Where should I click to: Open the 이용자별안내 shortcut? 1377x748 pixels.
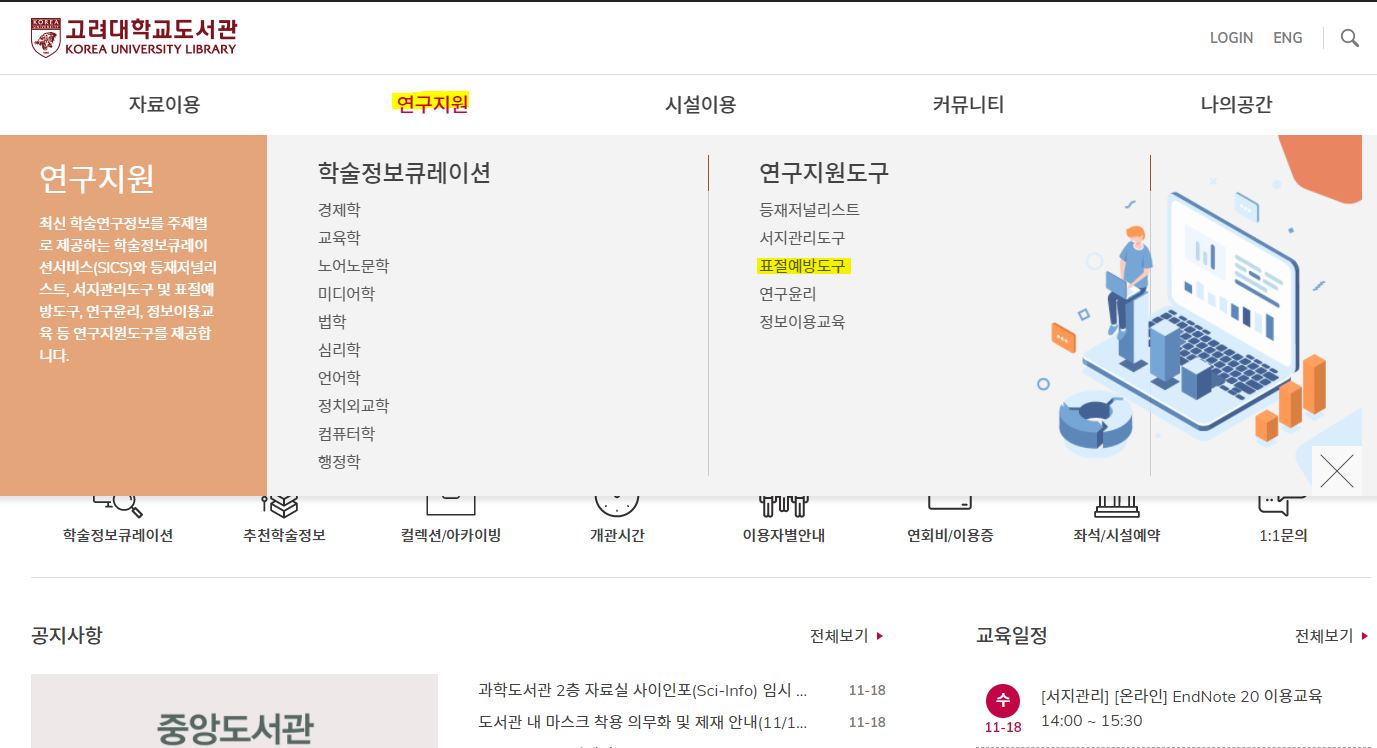click(783, 520)
